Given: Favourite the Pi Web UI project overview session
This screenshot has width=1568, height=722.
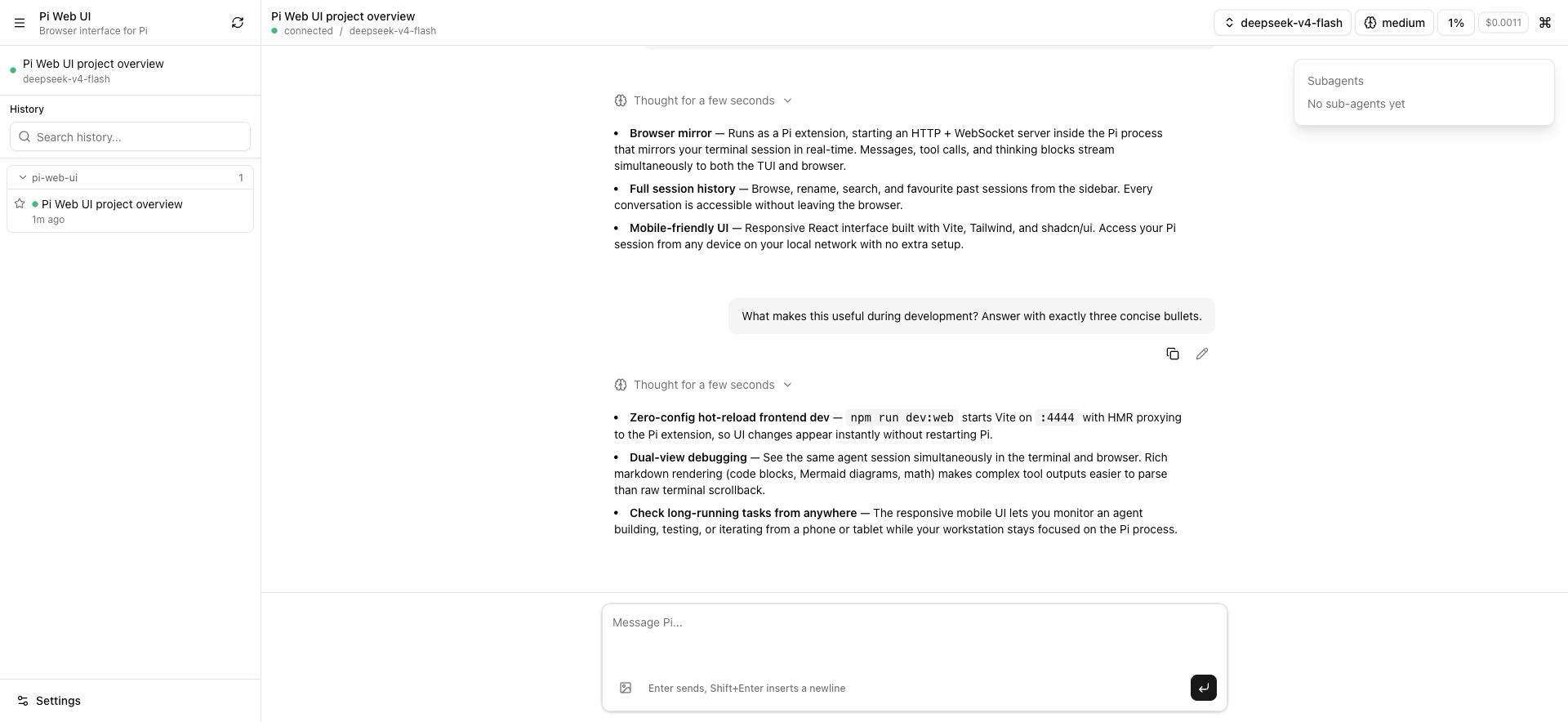Looking at the screenshot, I should click(20, 203).
